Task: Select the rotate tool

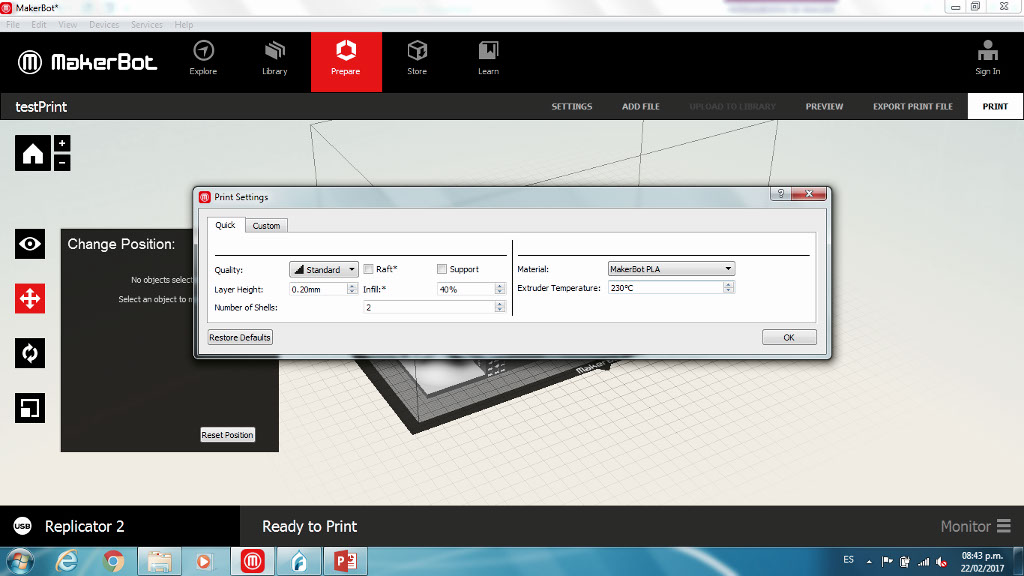Action: pos(30,353)
